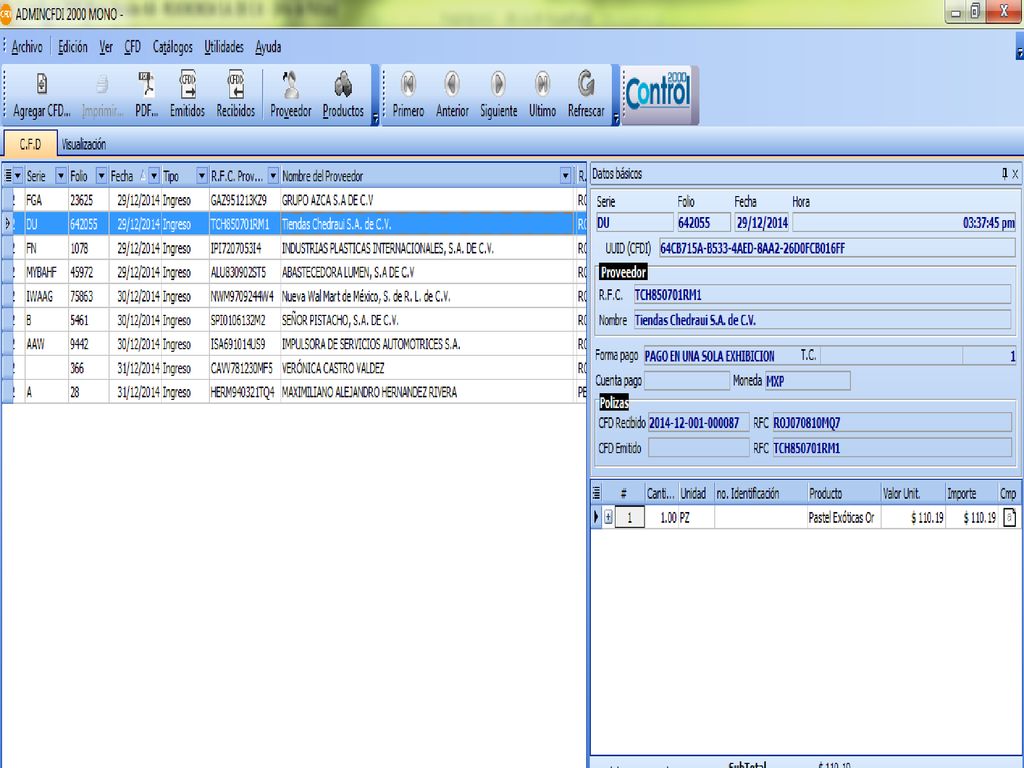This screenshot has height=768, width=1024.
Task: Open the Cmp icon for Pastel row
Action: pos(1009,517)
